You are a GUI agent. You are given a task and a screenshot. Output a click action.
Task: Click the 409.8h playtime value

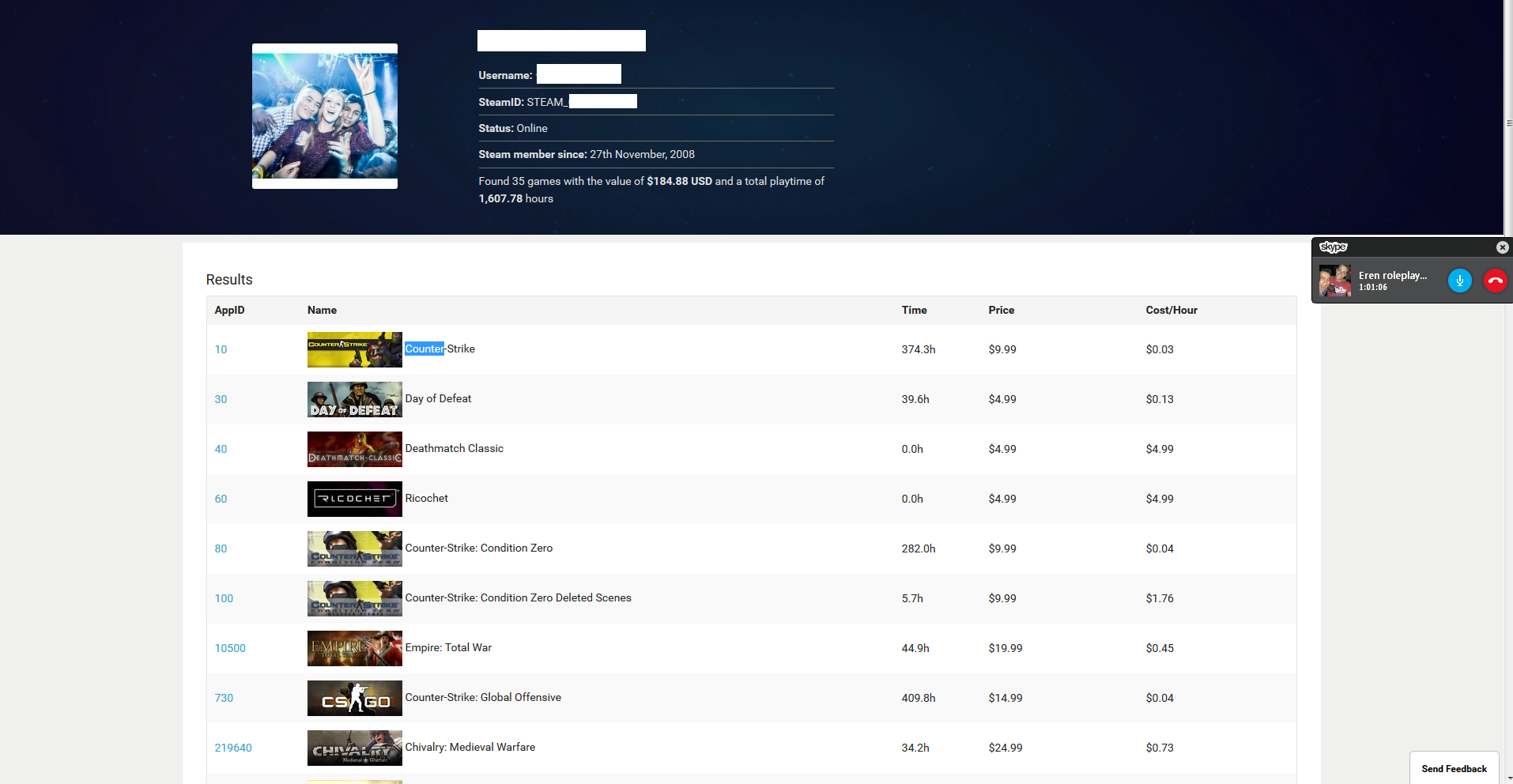919,698
